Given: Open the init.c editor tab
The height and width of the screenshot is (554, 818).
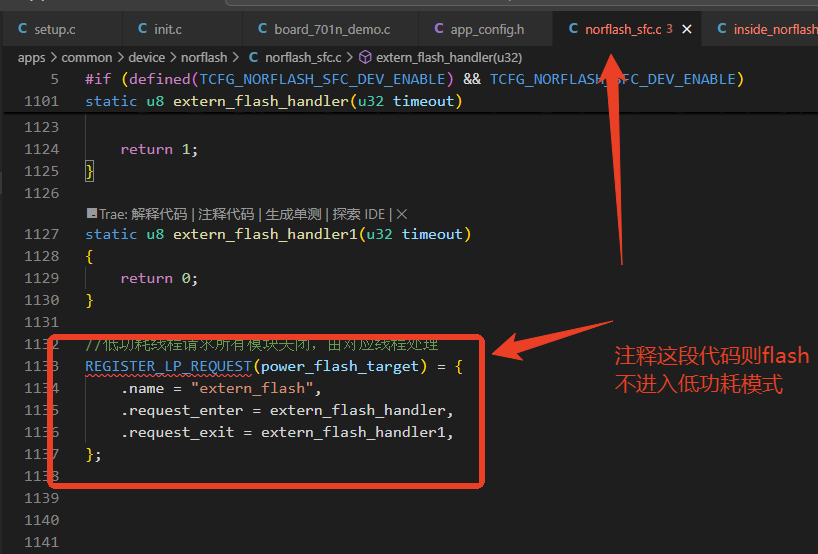Looking at the screenshot, I should tap(167, 29).
